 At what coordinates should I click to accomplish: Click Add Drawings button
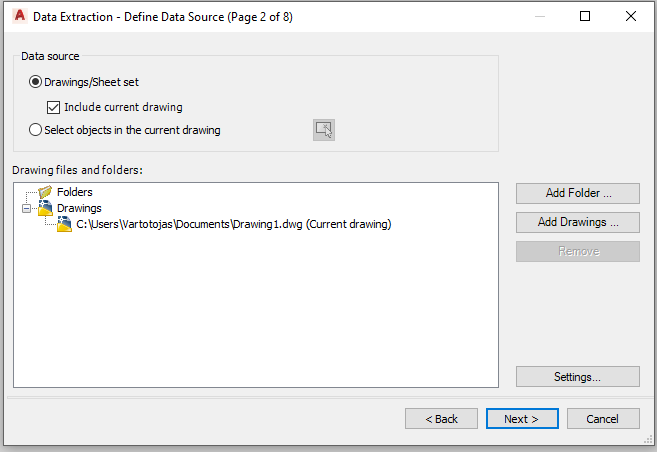coord(578,222)
